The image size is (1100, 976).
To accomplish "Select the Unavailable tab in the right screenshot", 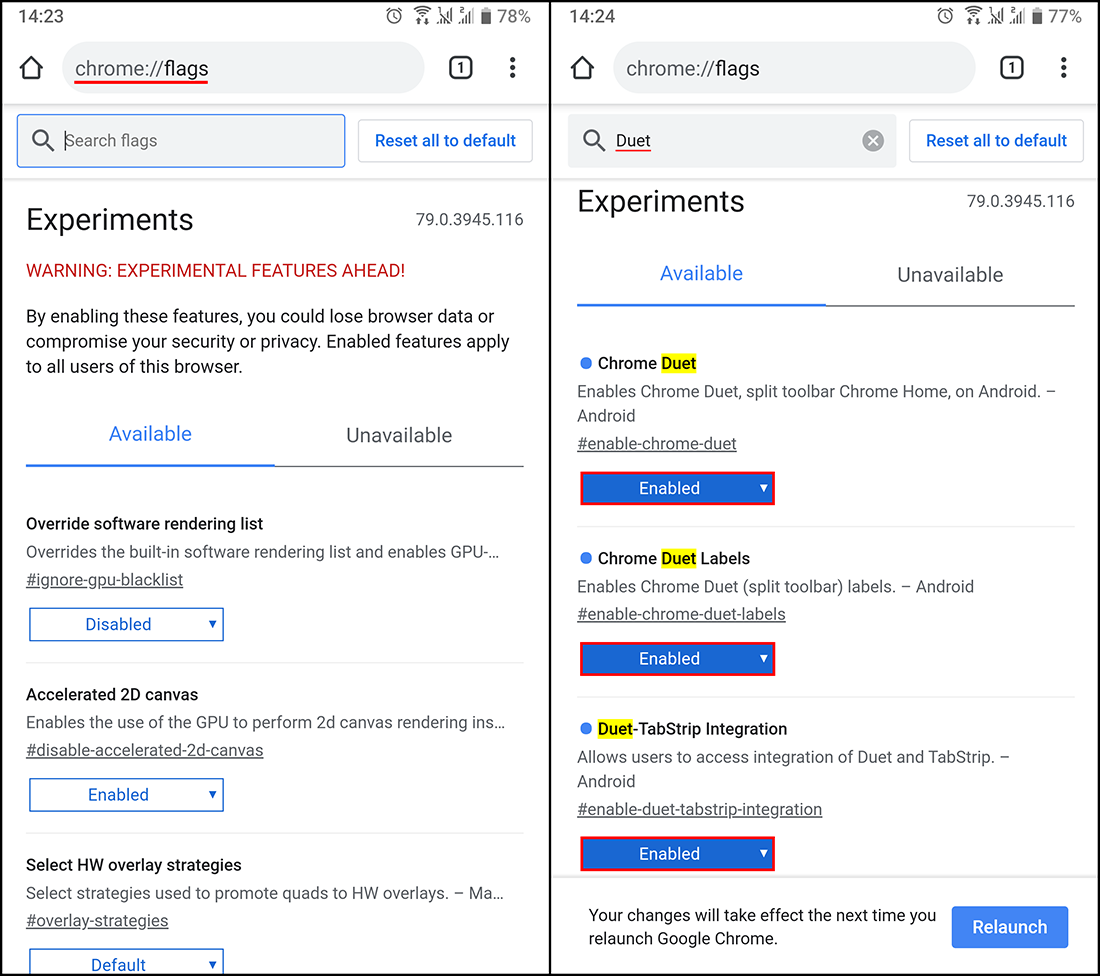I will [950, 275].
